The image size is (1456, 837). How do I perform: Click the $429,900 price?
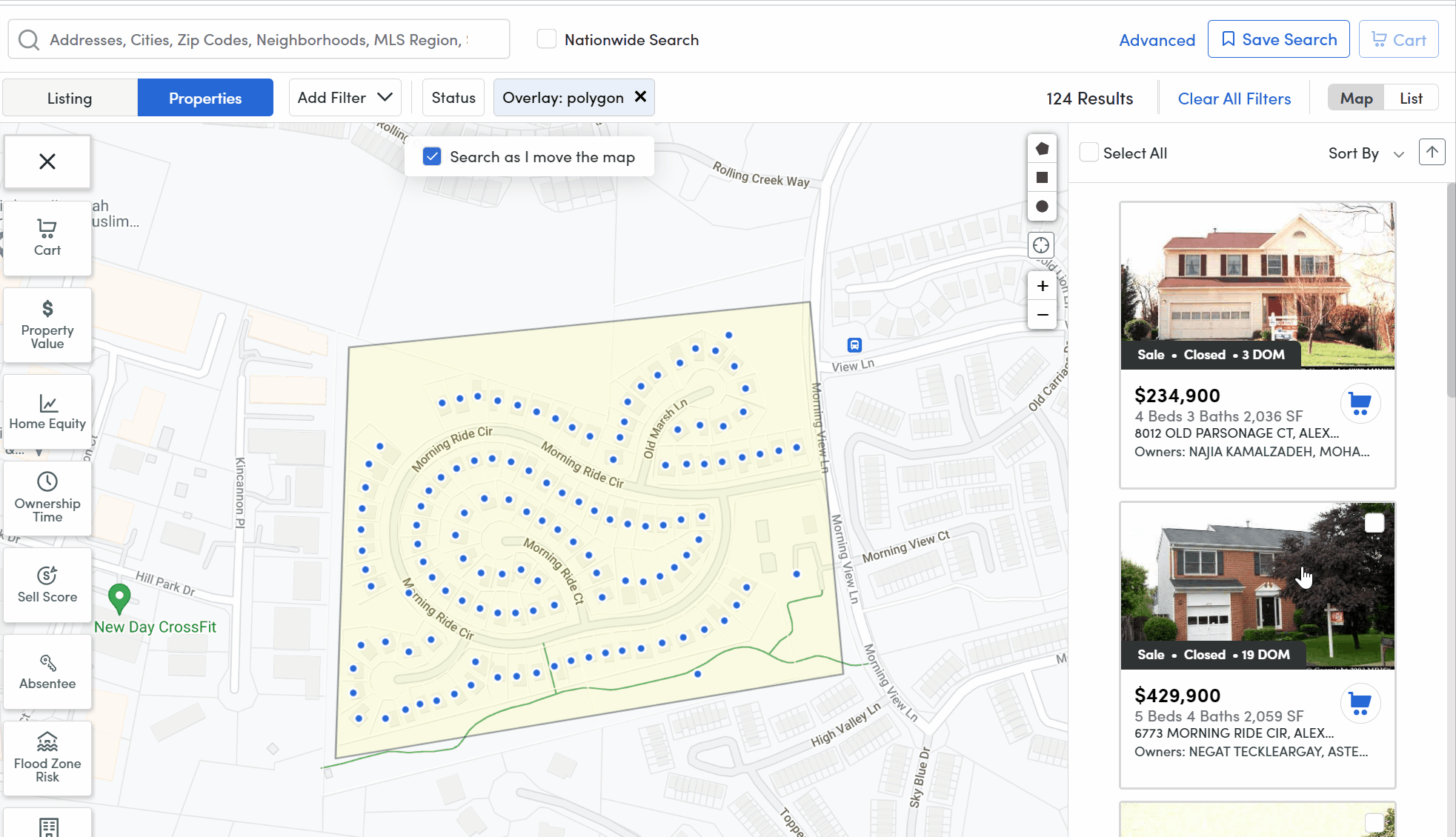(1177, 696)
